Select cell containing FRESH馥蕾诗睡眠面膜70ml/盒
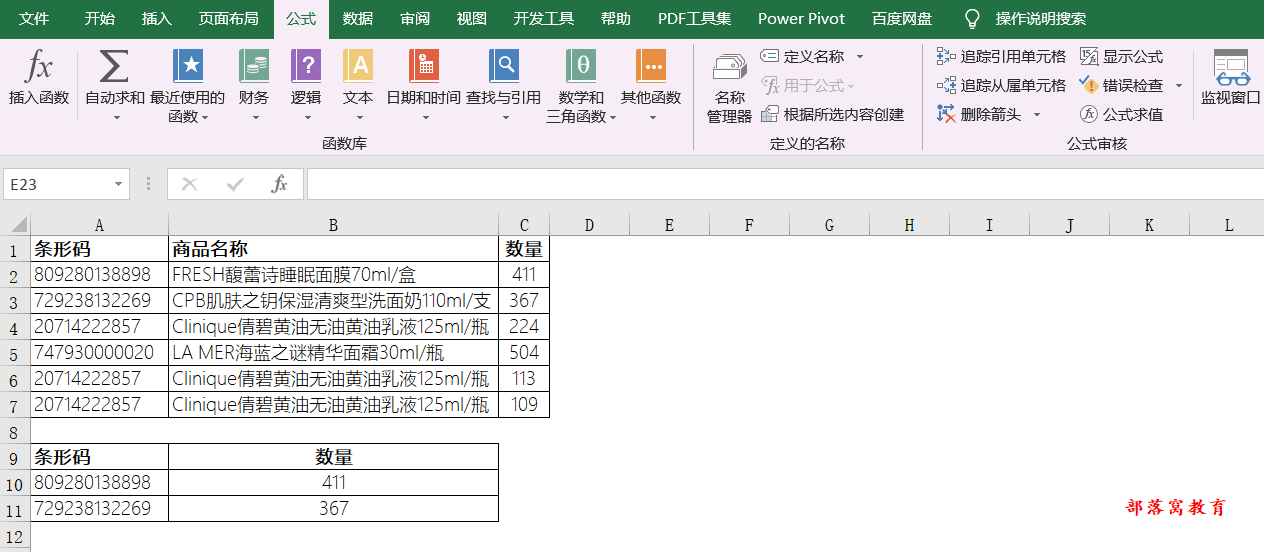This screenshot has width=1264, height=552. coord(333,275)
